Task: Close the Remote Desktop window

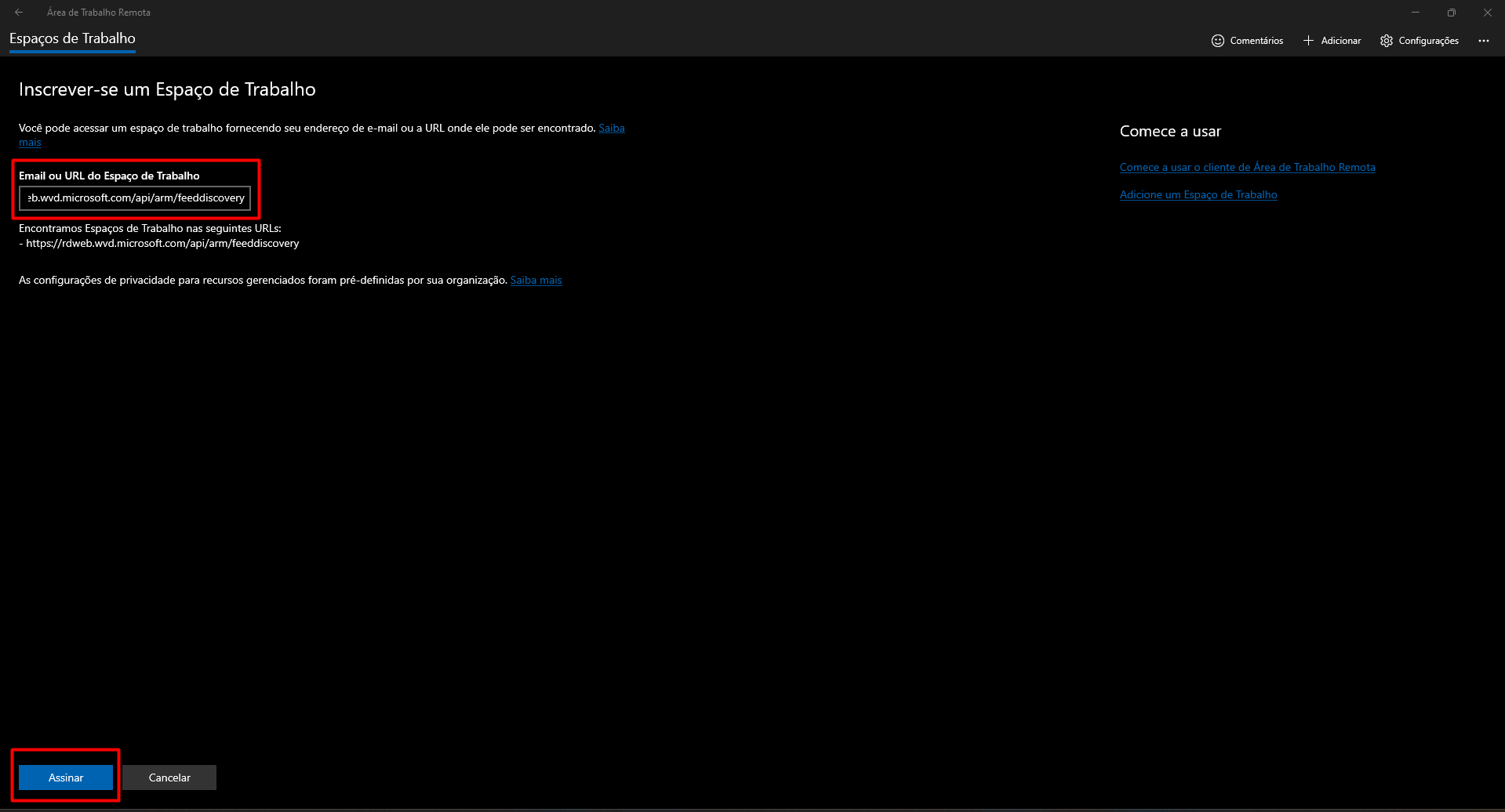Action: (x=1487, y=13)
